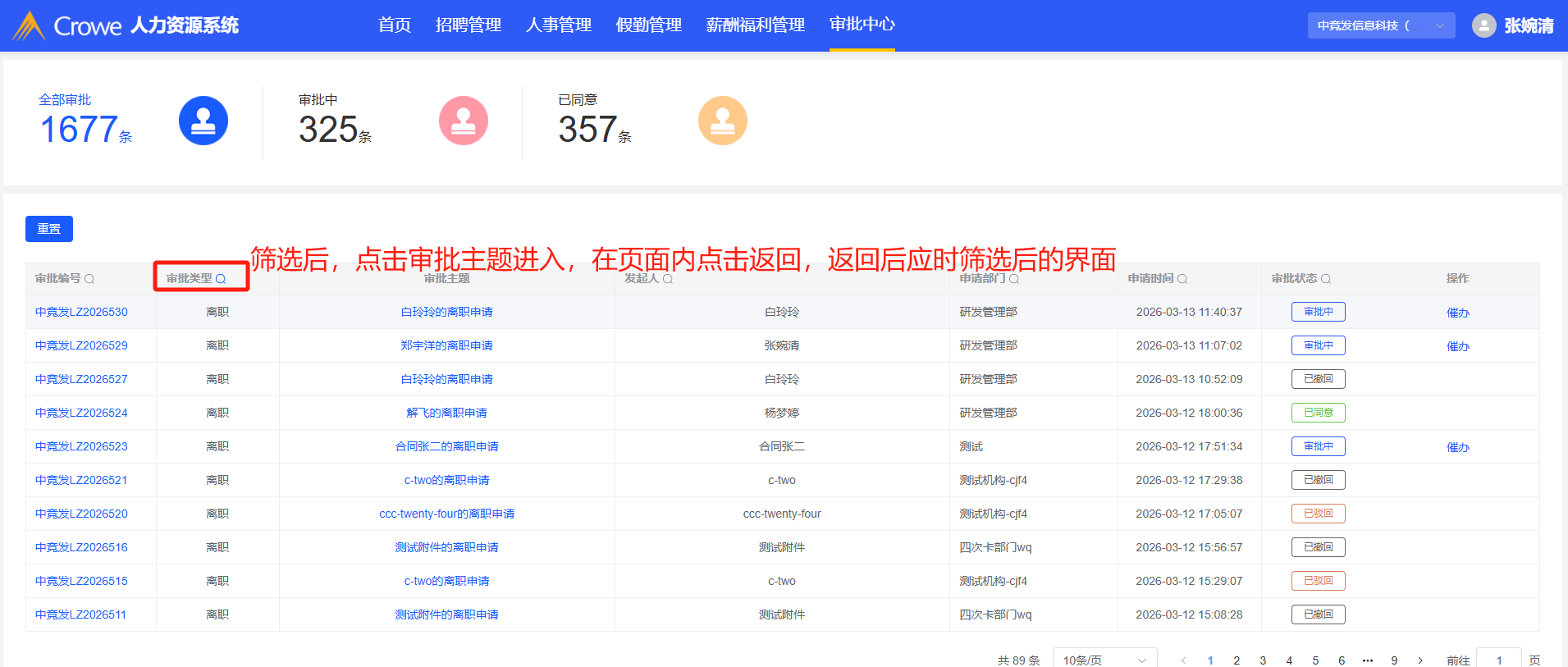
Task: Filter by 已同意 357条 card
Action: tap(652, 121)
